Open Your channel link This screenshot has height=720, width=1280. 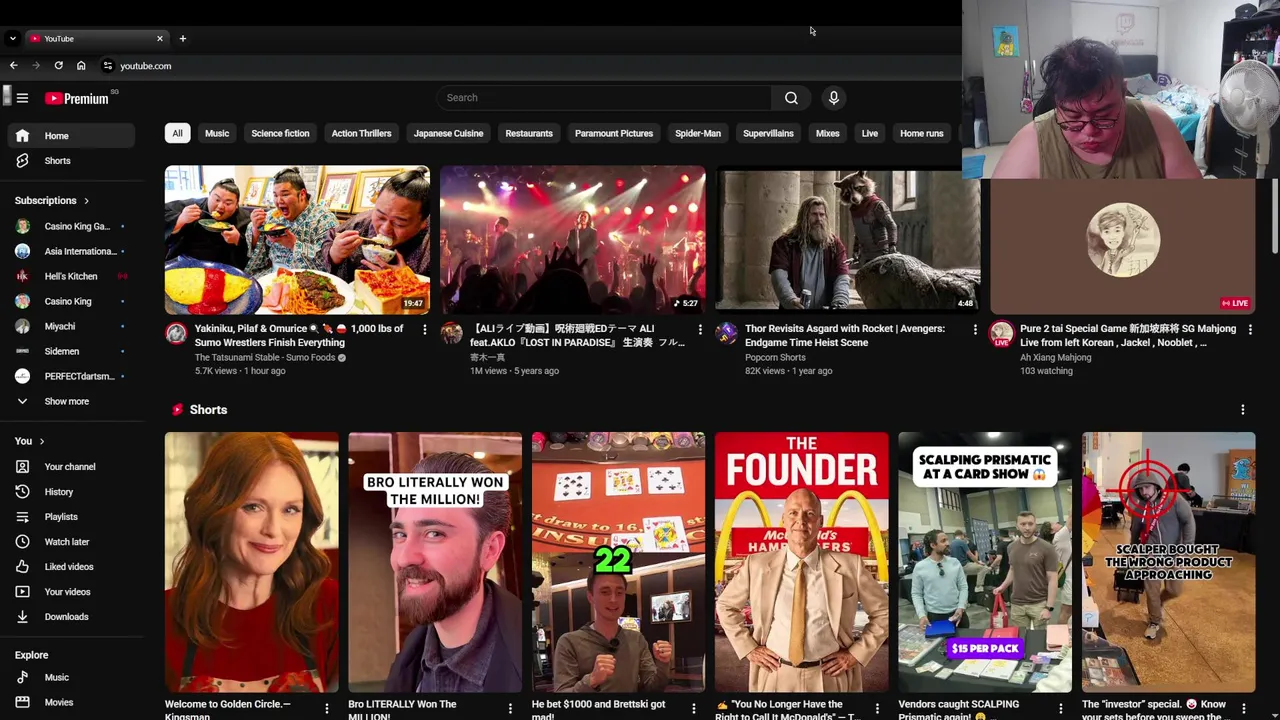[x=70, y=467]
